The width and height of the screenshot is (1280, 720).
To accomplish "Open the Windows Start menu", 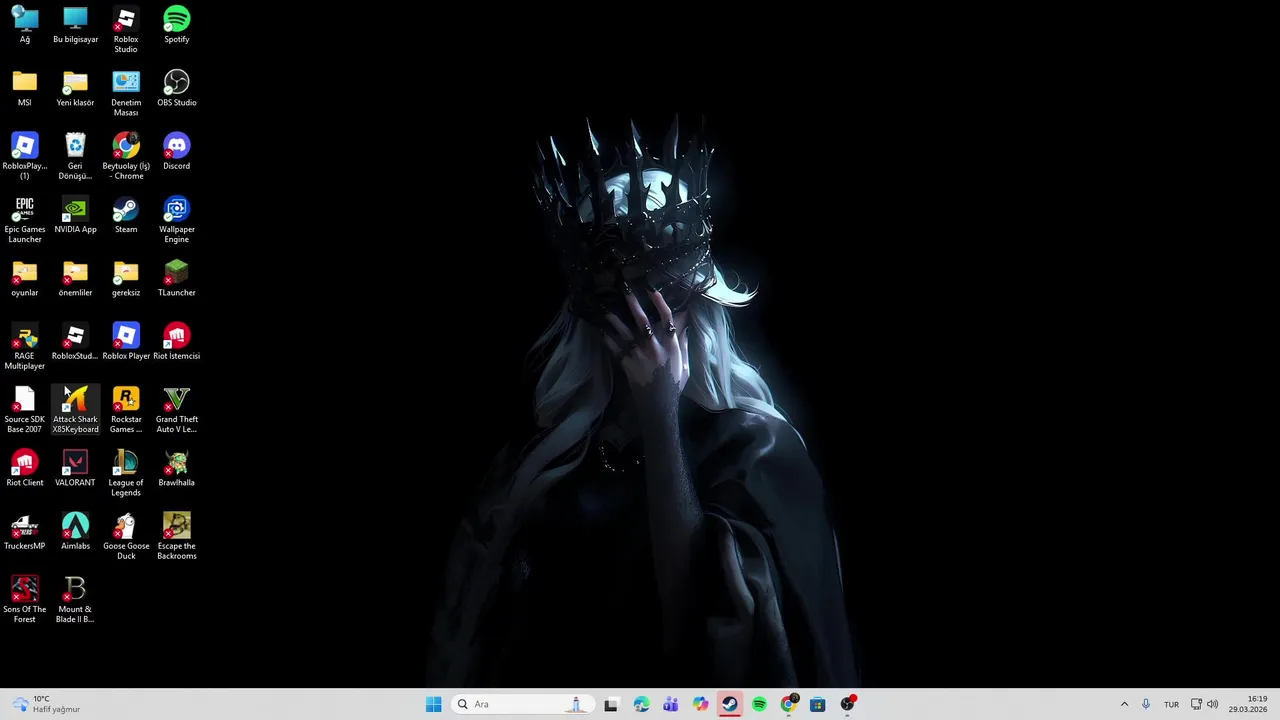I will coord(433,704).
